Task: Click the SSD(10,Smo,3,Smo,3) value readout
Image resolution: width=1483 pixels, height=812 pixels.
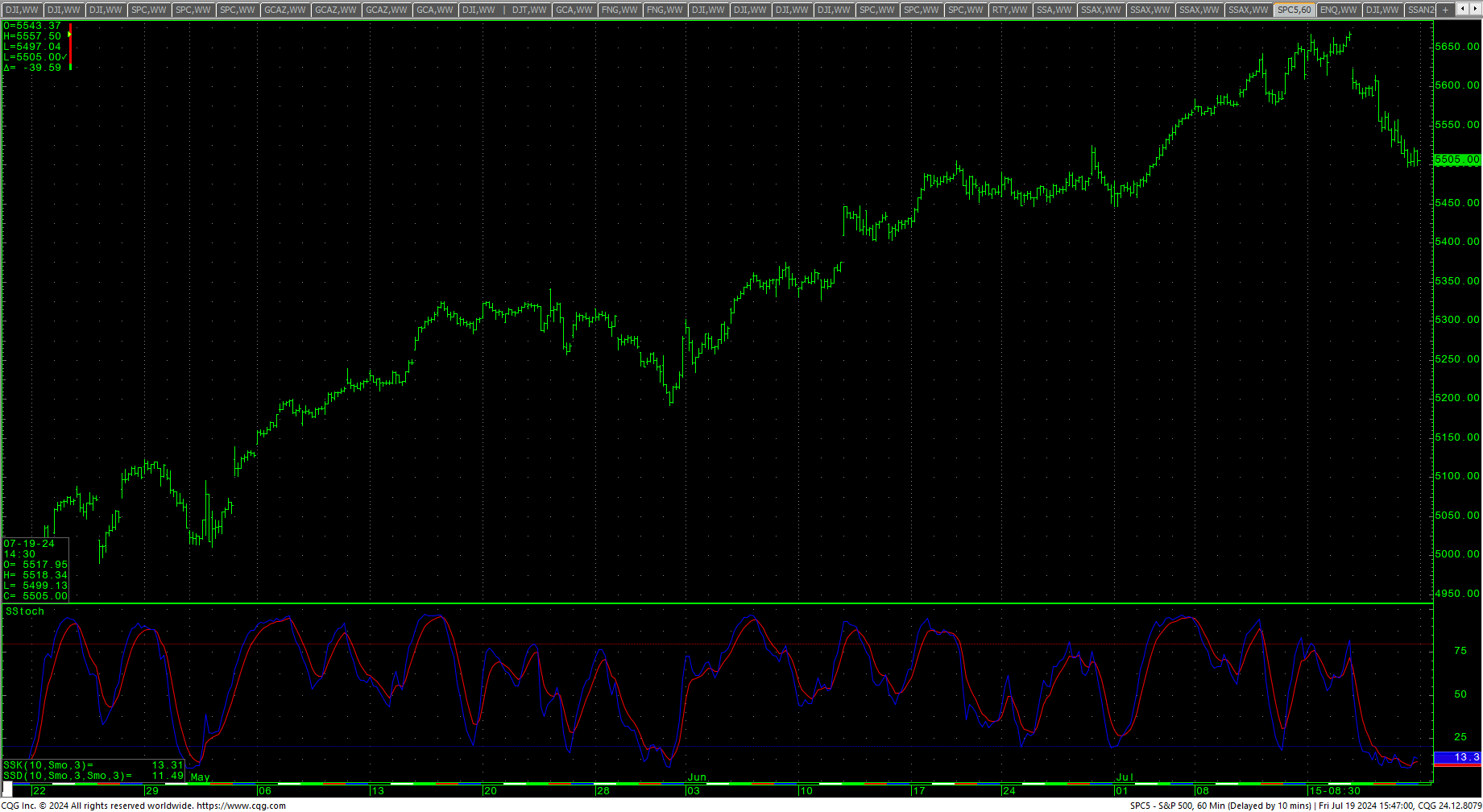Action: pyautogui.click(x=93, y=776)
